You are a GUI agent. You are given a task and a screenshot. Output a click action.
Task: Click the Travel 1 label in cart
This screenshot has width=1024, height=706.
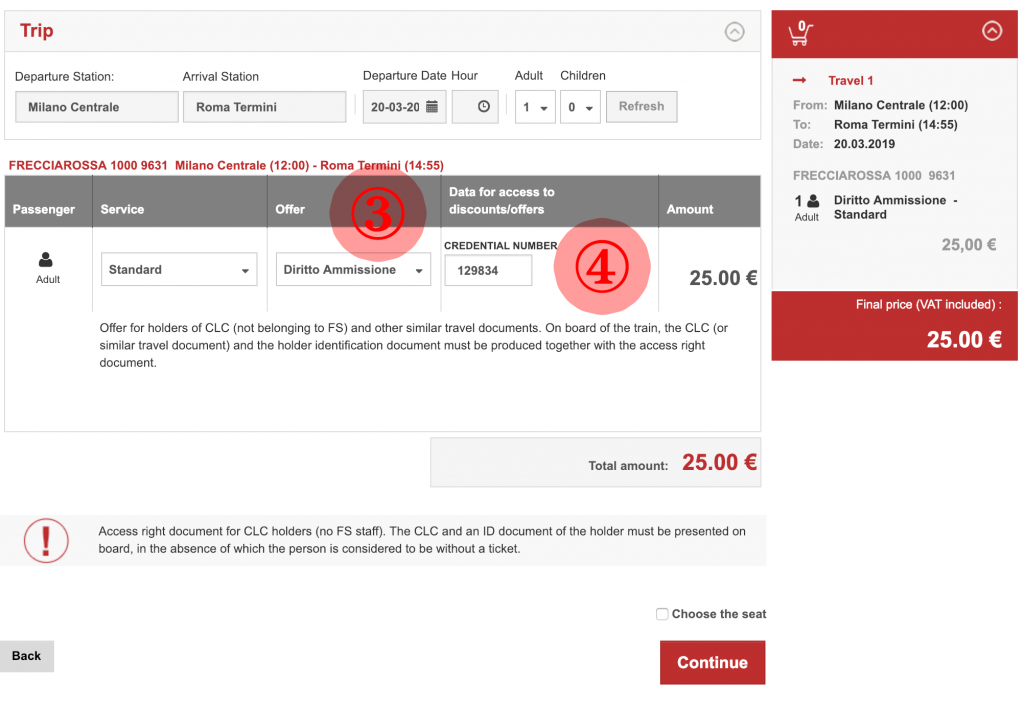pos(850,80)
